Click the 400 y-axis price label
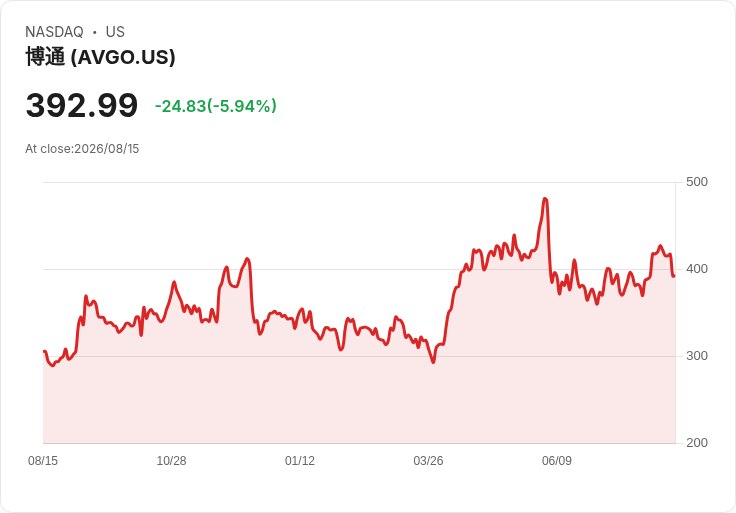736x513 pixels. click(x=697, y=269)
